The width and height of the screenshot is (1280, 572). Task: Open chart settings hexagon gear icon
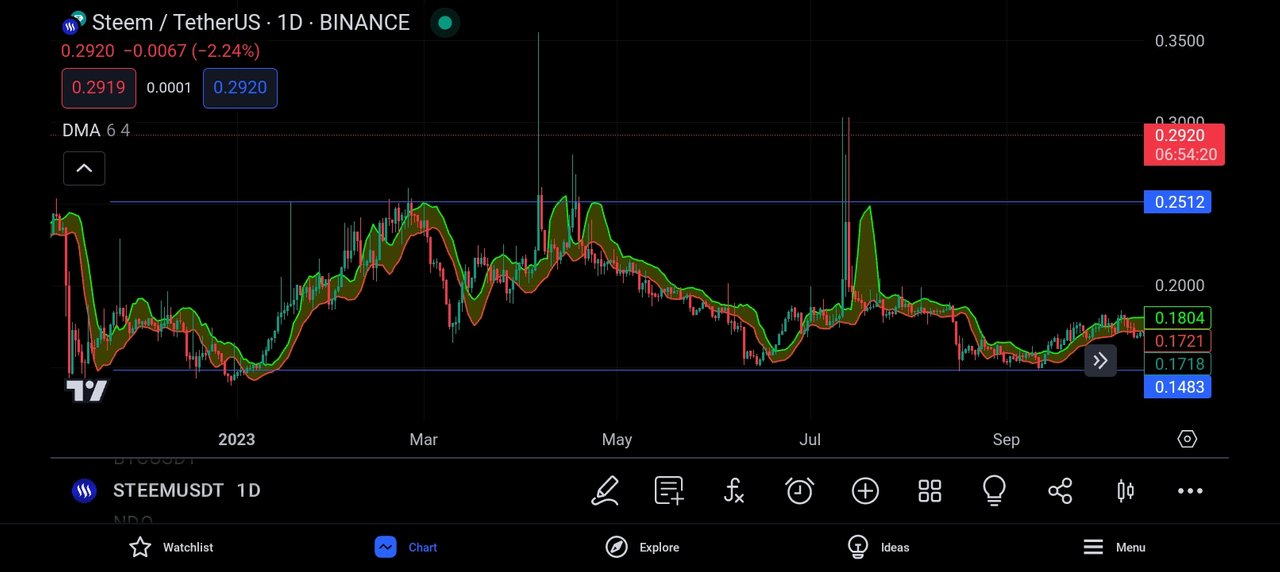pyautogui.click(x=1187, y=439)
